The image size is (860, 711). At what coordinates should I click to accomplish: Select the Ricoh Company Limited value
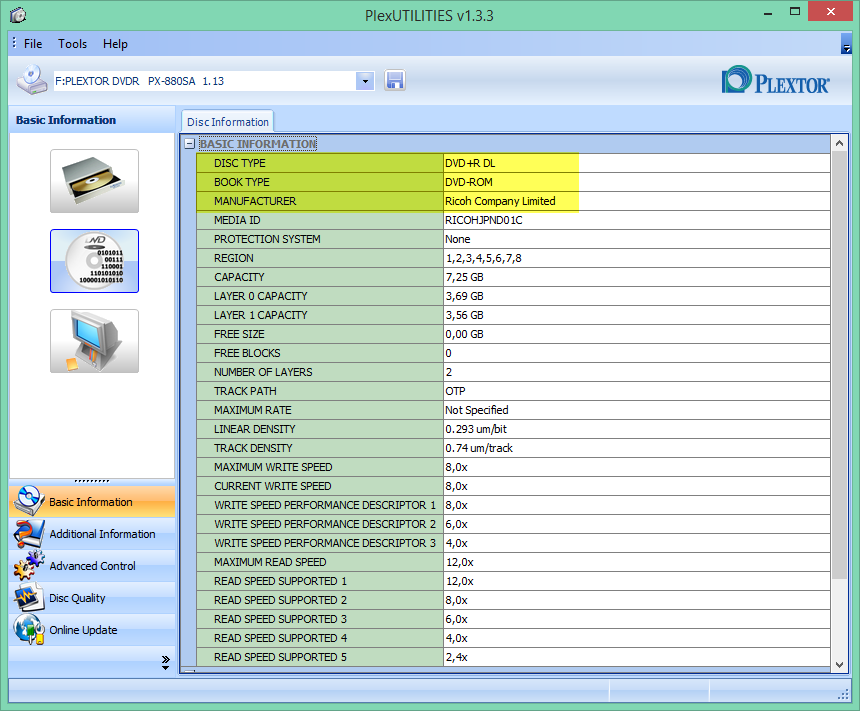click(500, 201)
